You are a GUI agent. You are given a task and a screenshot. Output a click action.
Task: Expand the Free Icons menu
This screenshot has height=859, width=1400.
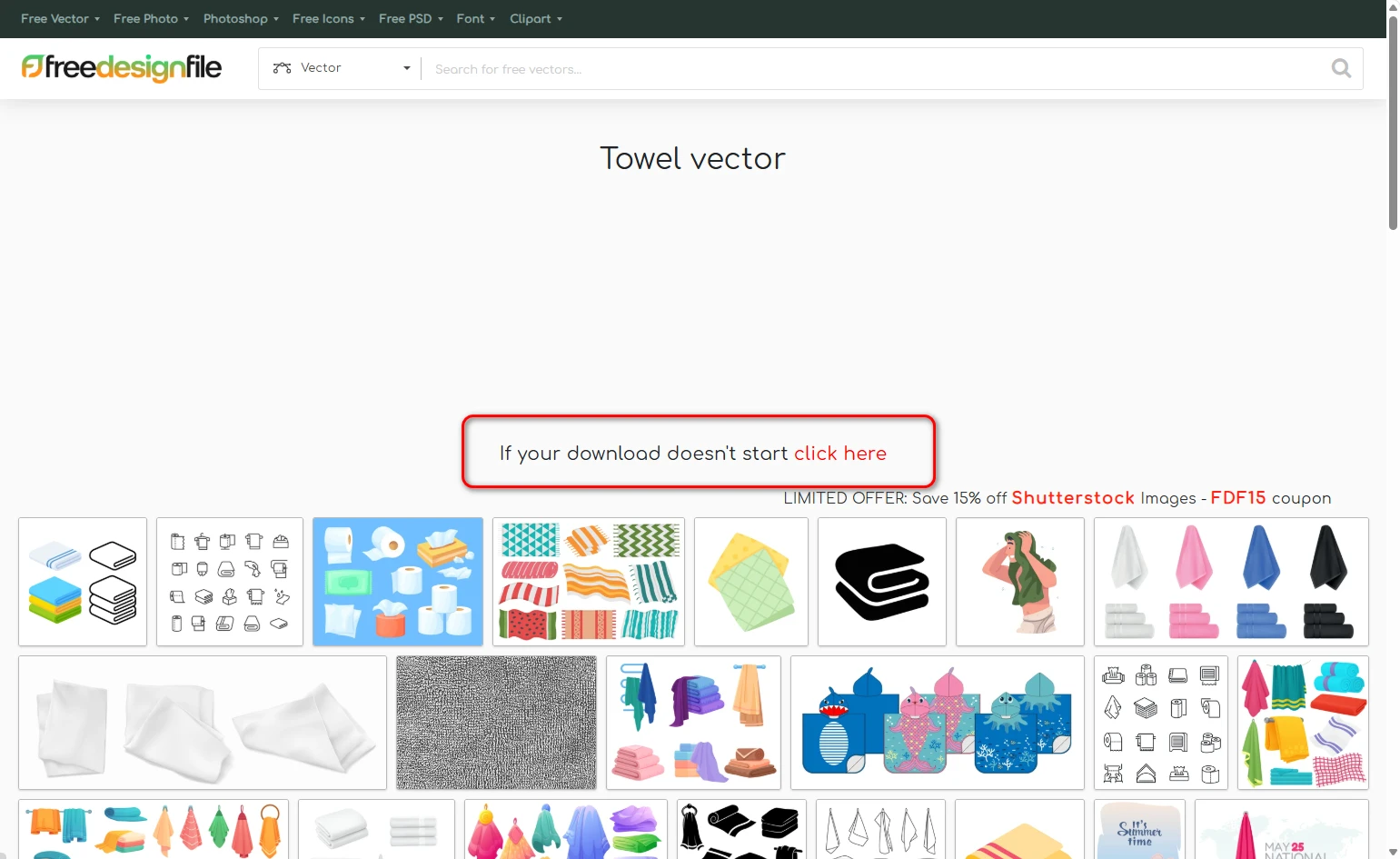pos(328,18)
